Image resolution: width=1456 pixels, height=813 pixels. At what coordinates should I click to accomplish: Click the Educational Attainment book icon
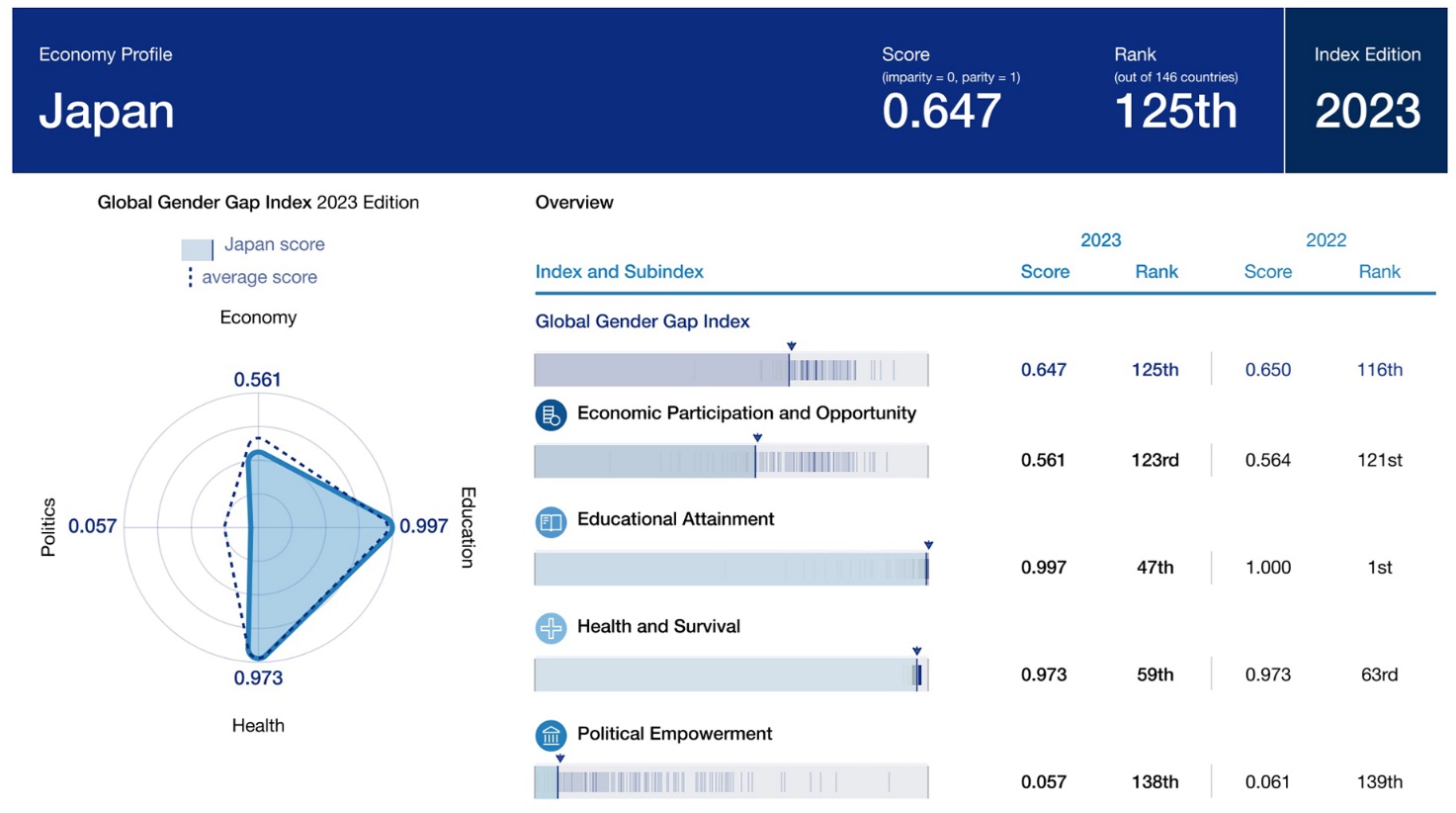pos(551,521)
